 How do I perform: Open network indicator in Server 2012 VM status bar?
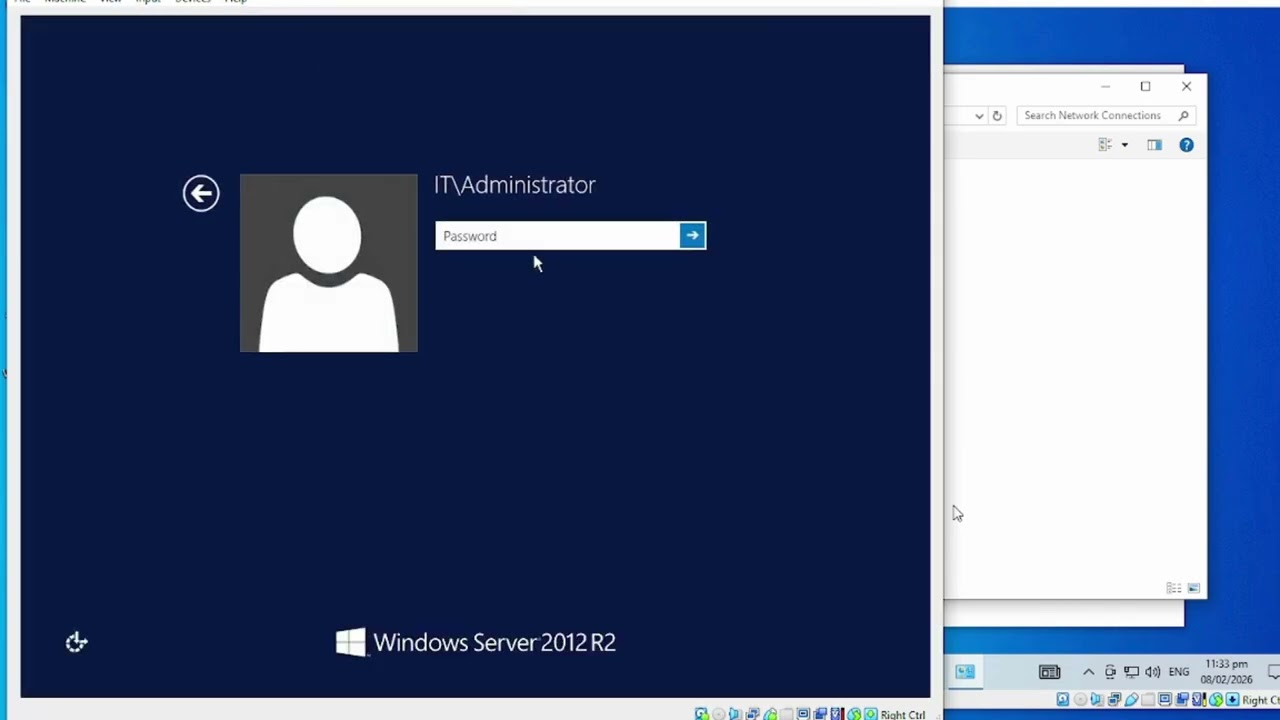coord(752,714)
